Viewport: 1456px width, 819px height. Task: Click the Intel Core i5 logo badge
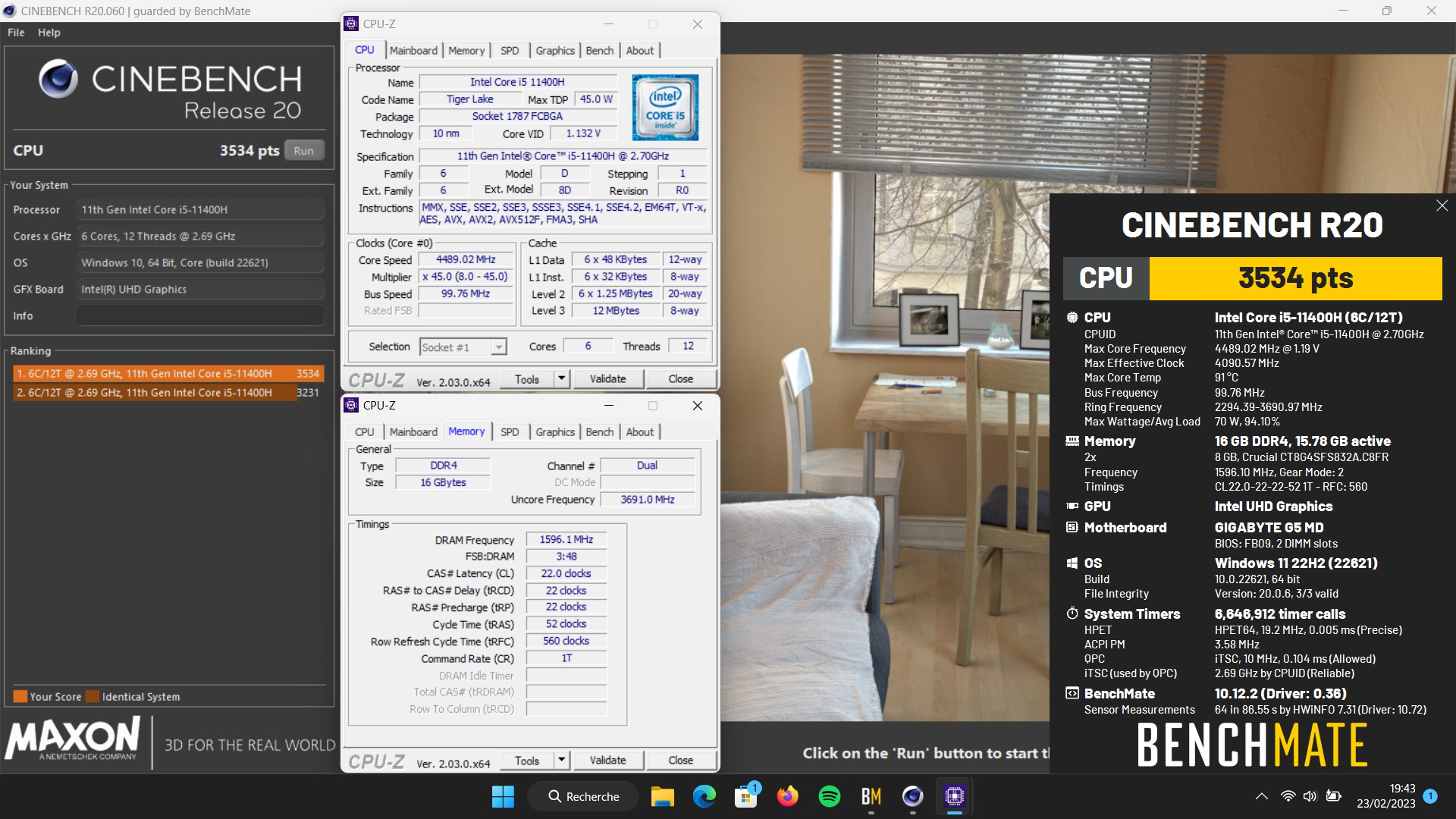click(x=665, y=107)
